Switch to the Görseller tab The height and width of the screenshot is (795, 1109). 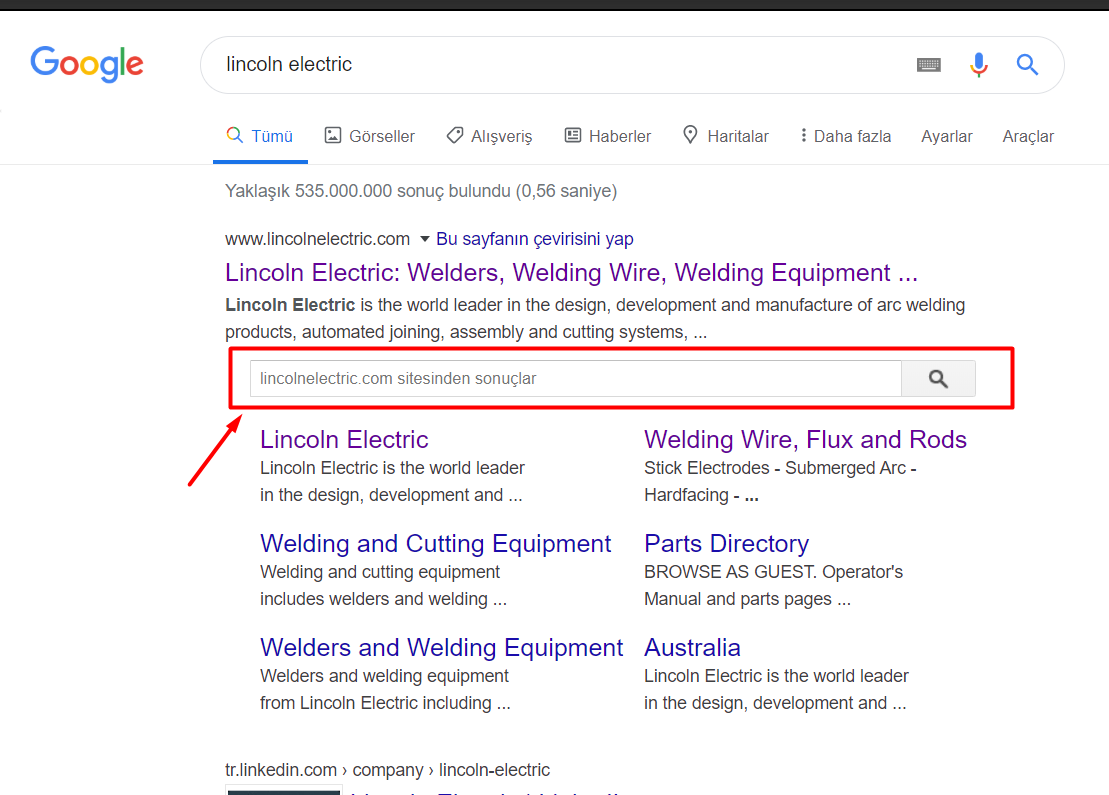pyautogui.click(x=370, y=136)
